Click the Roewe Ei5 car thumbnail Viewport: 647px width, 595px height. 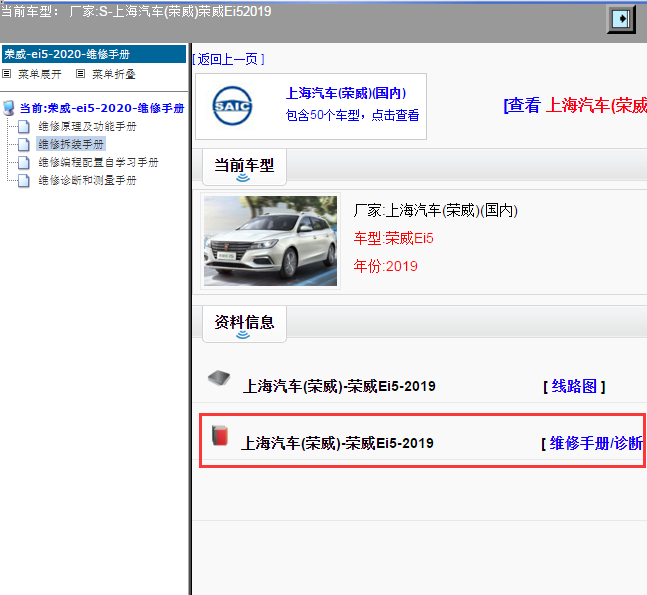pyautogui.click(x=270, y=241)
